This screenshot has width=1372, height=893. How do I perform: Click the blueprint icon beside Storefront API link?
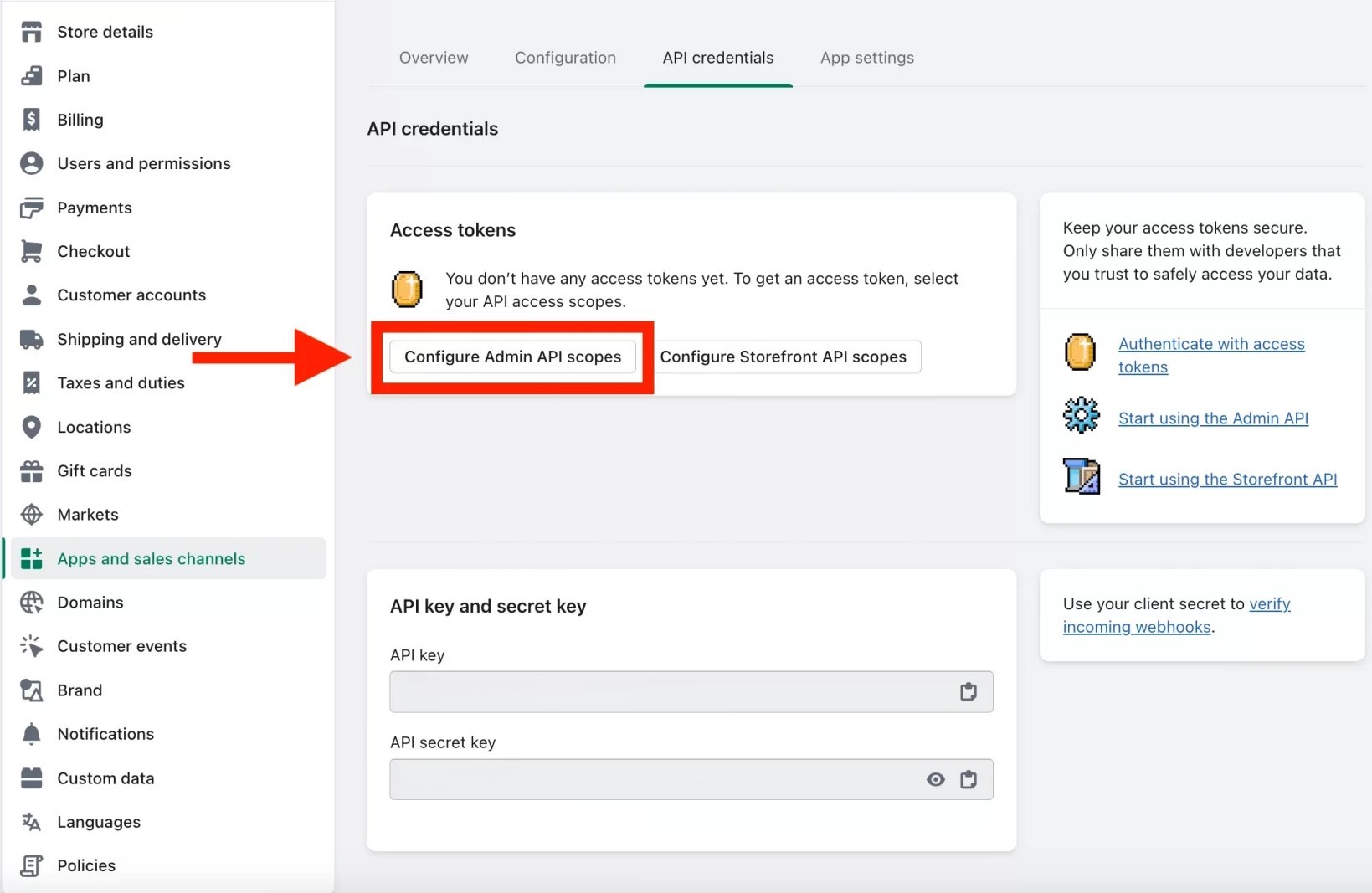[1081, 476]
